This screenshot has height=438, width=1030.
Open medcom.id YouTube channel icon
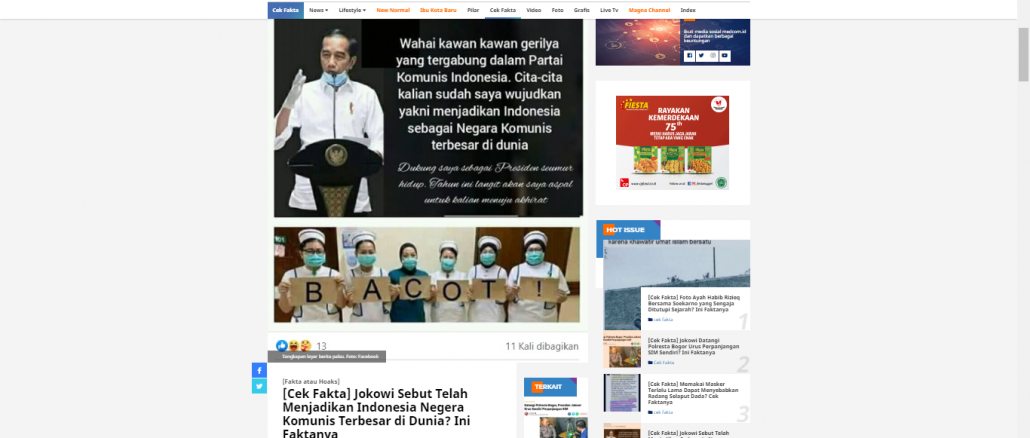click(x=725, y=56)
